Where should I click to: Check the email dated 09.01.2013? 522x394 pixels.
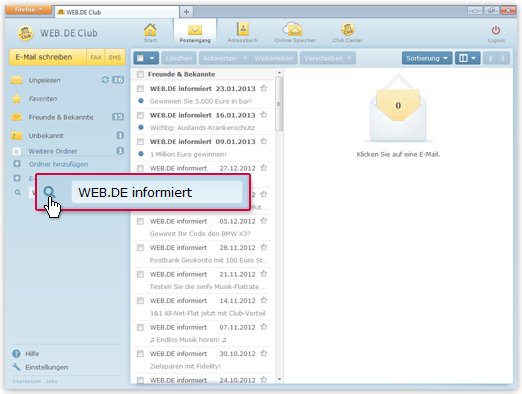pyautogui.click(x=140, y=142)
